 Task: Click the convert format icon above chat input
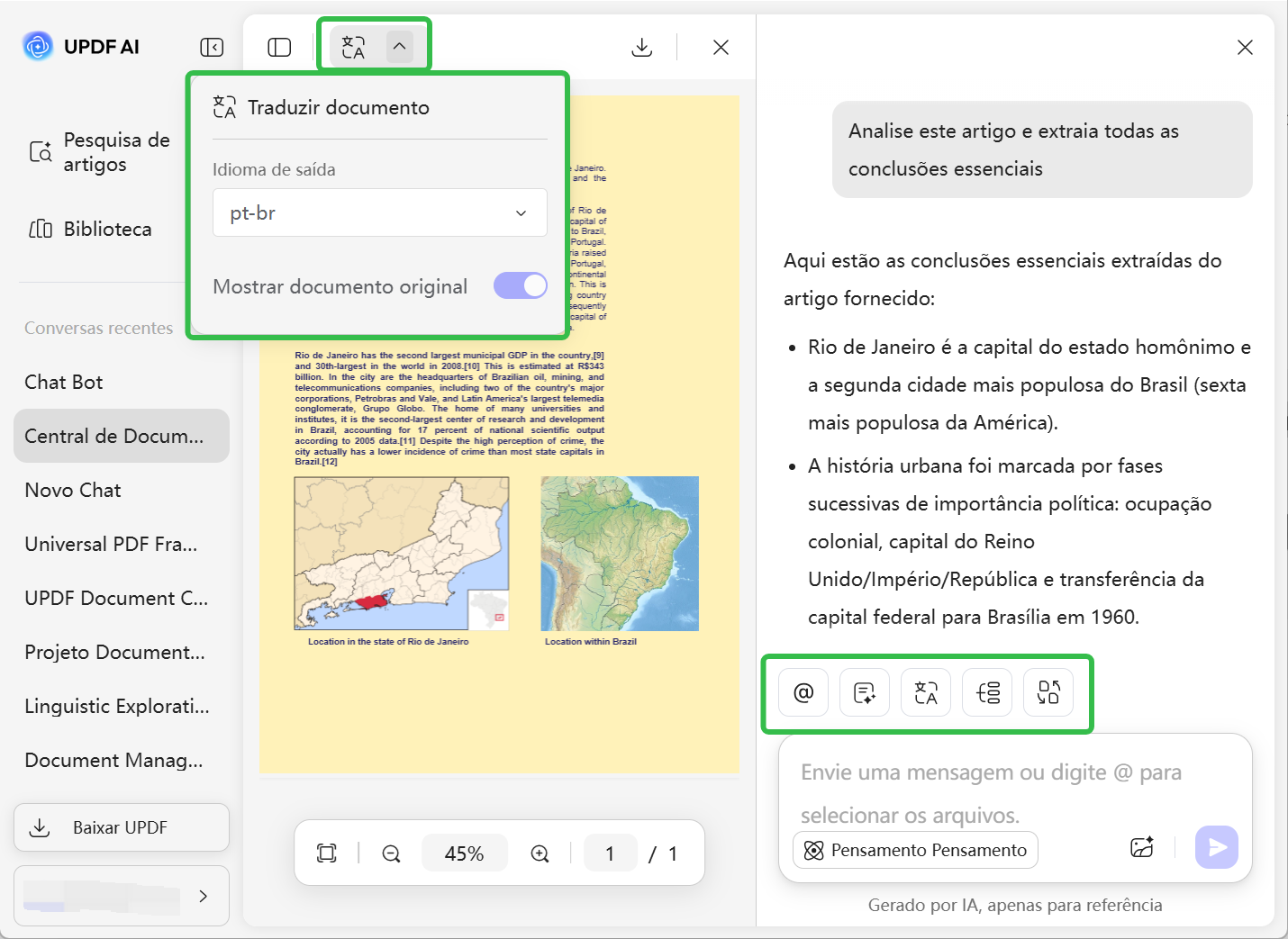click(1048, 692)
